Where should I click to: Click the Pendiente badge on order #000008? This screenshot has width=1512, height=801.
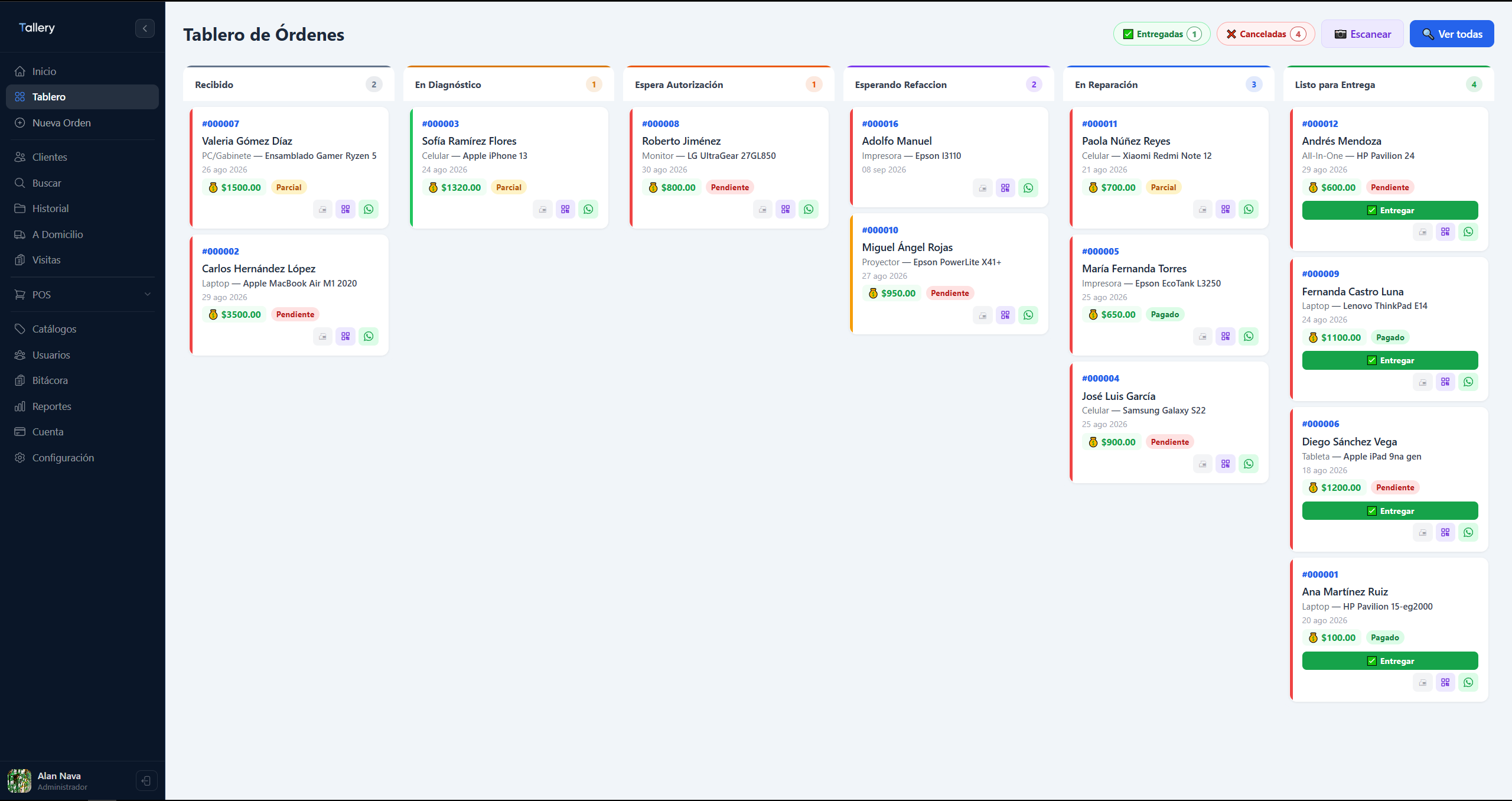[729, 187]
